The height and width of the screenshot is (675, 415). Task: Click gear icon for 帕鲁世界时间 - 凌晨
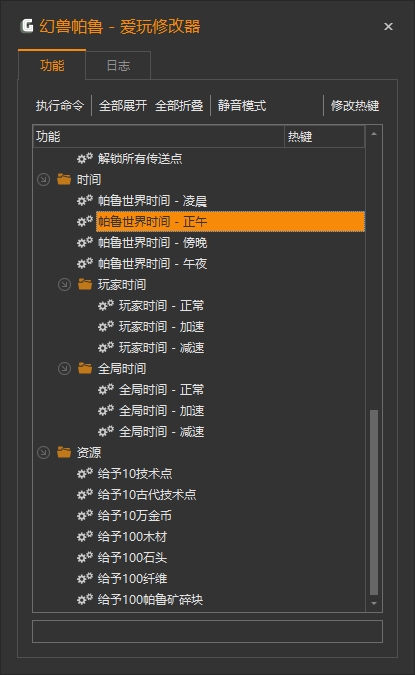[85, 200]
